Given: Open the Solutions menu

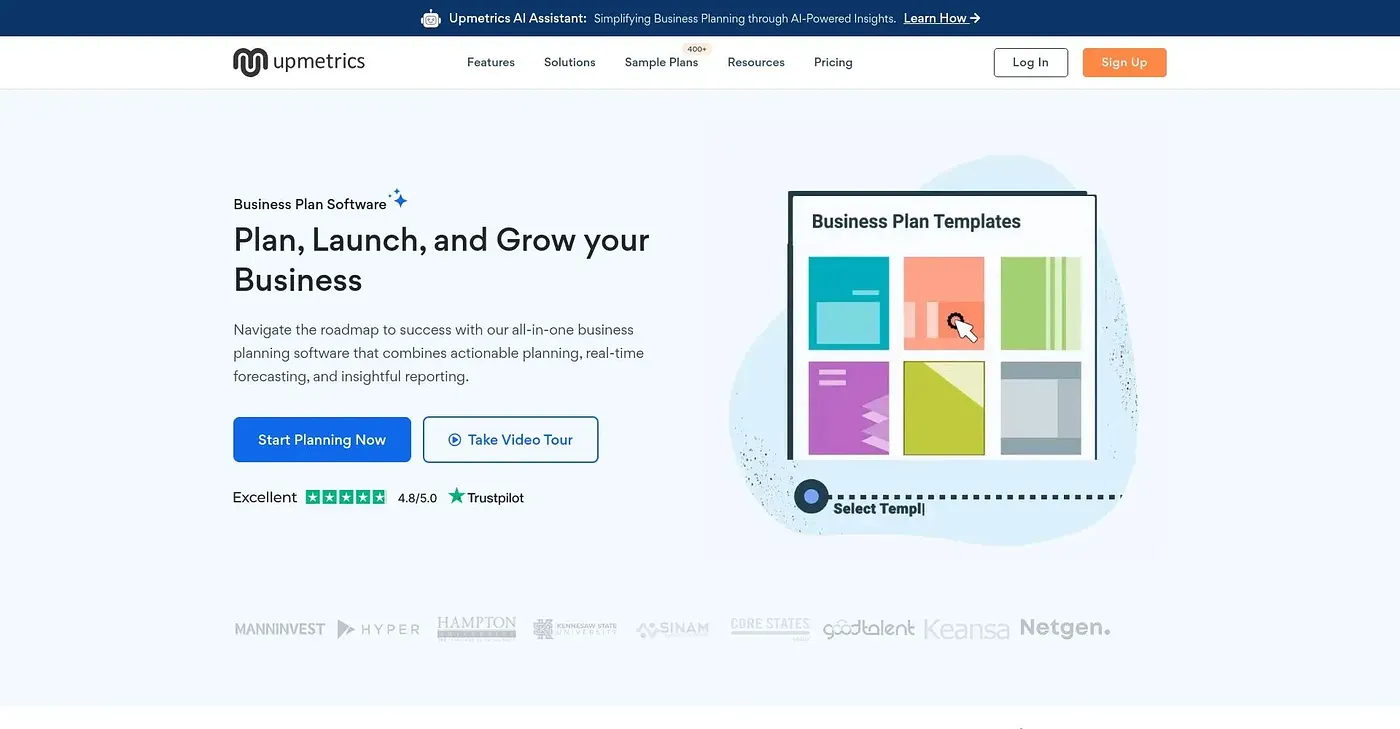Looking at the screenshot, I should click(x=570, y=62).
